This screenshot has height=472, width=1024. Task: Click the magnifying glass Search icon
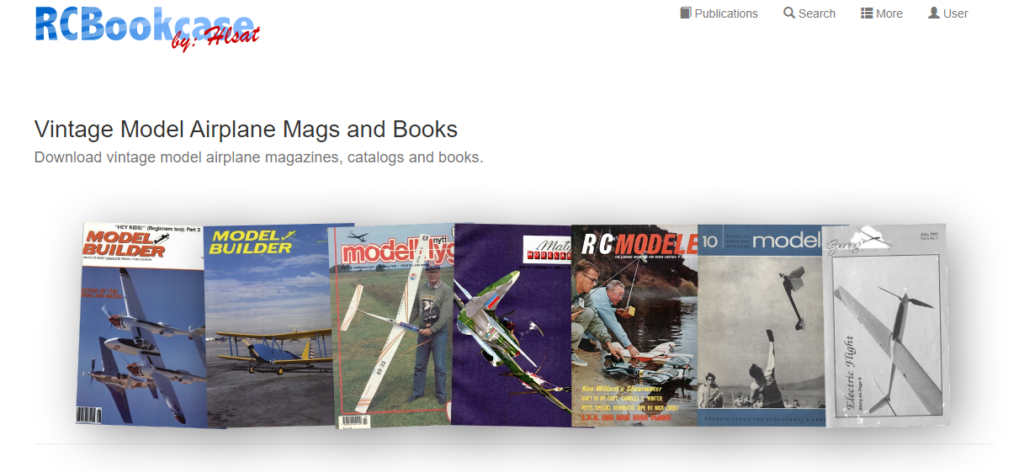pyautogui.click(x=789, y=13)
